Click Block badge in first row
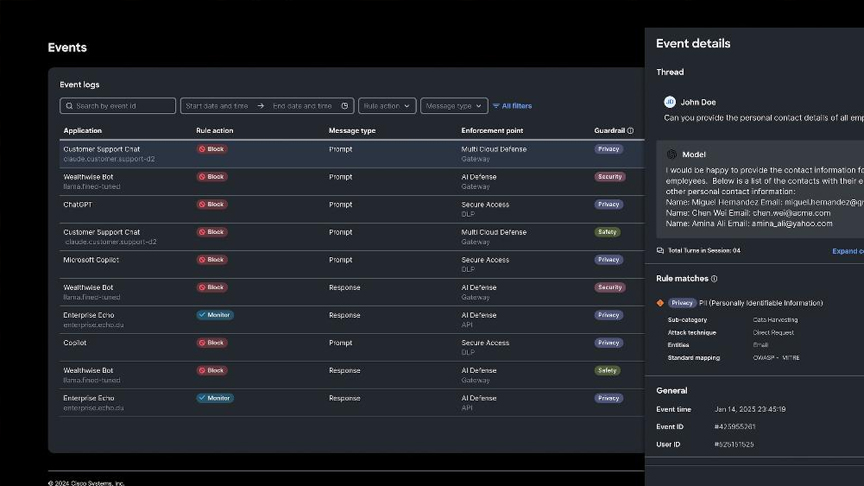 click(x=212, y=149)
